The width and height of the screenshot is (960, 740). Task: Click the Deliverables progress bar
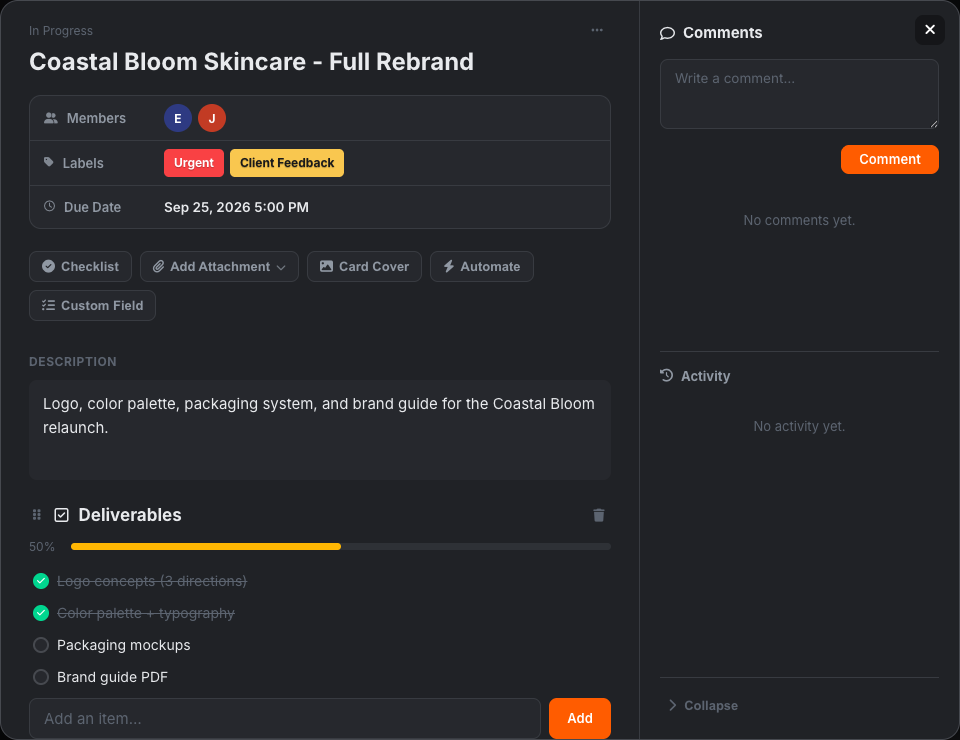[340, 547]
